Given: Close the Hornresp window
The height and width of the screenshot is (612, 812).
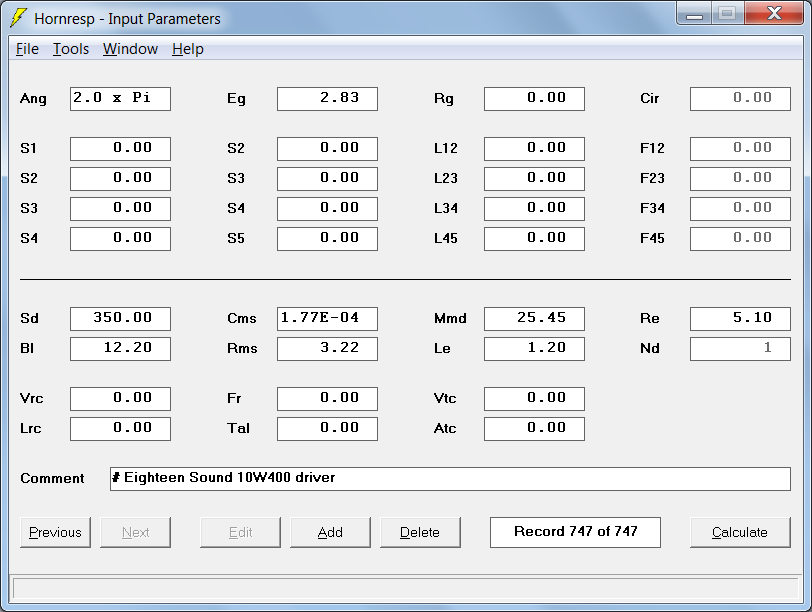Looking at the screenshot, I should (774, 14).
